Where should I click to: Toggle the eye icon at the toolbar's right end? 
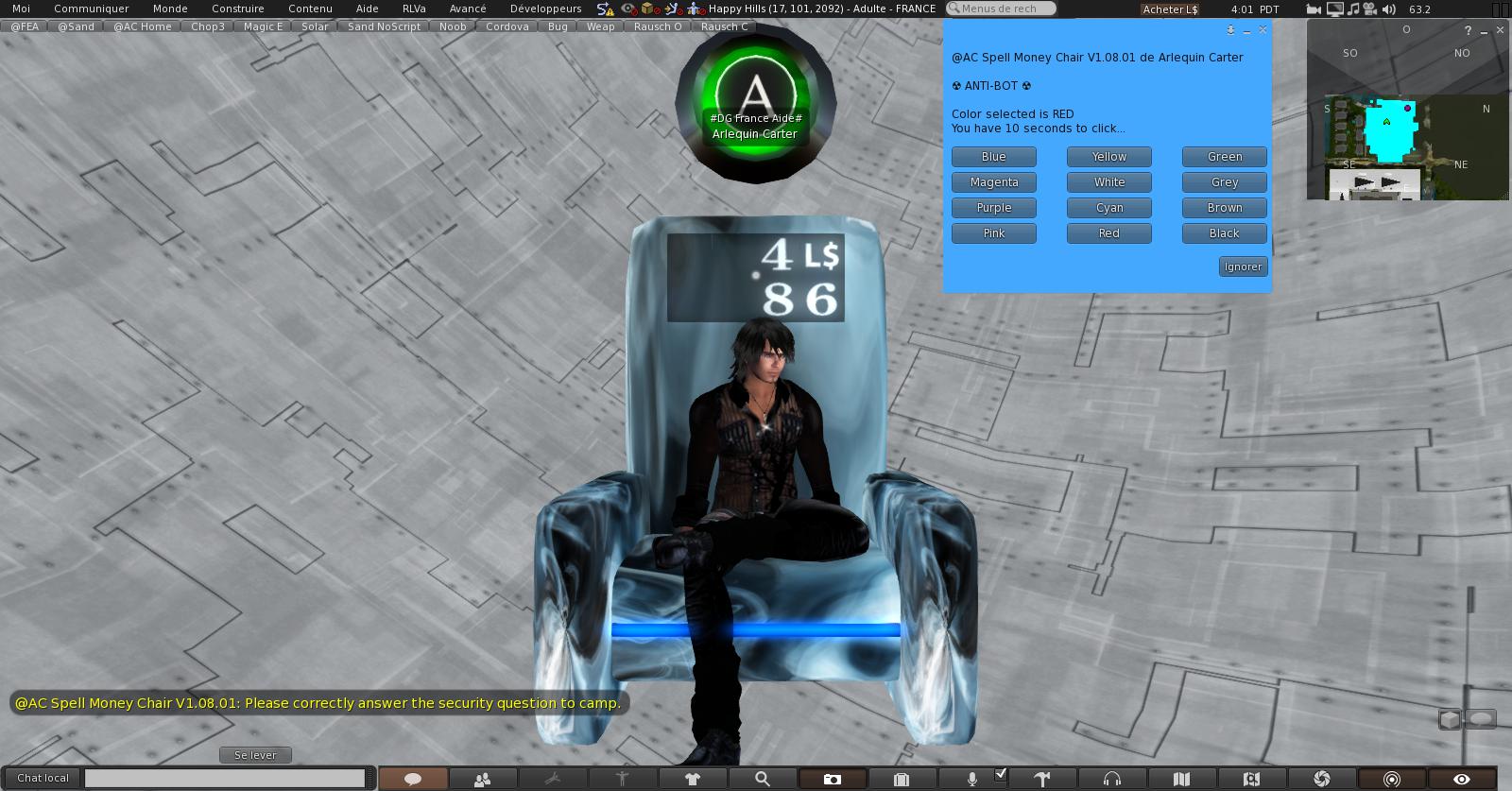(1461, 779)
